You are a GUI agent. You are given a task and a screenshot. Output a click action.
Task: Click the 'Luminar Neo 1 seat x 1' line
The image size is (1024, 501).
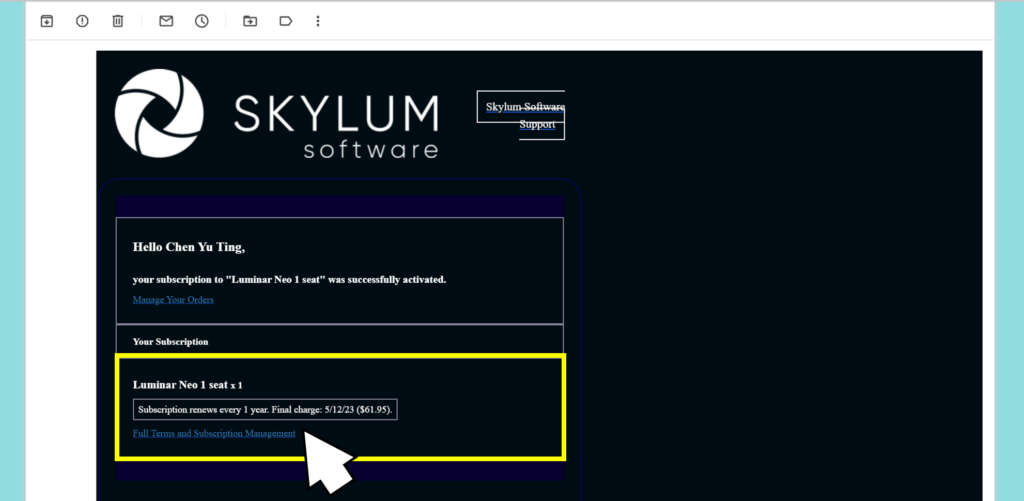[x=187, y=385]
